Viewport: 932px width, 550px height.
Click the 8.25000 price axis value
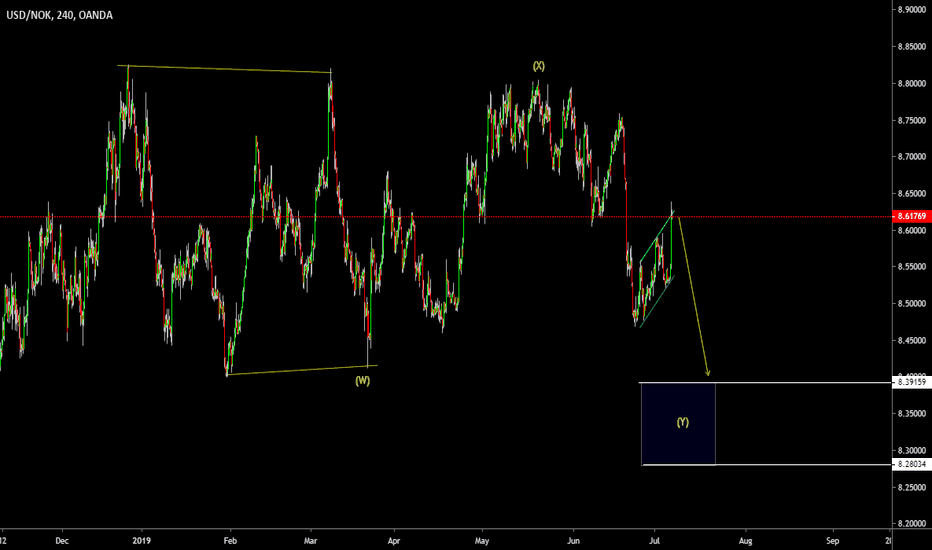pyautogui.click(x=912, y=488)
